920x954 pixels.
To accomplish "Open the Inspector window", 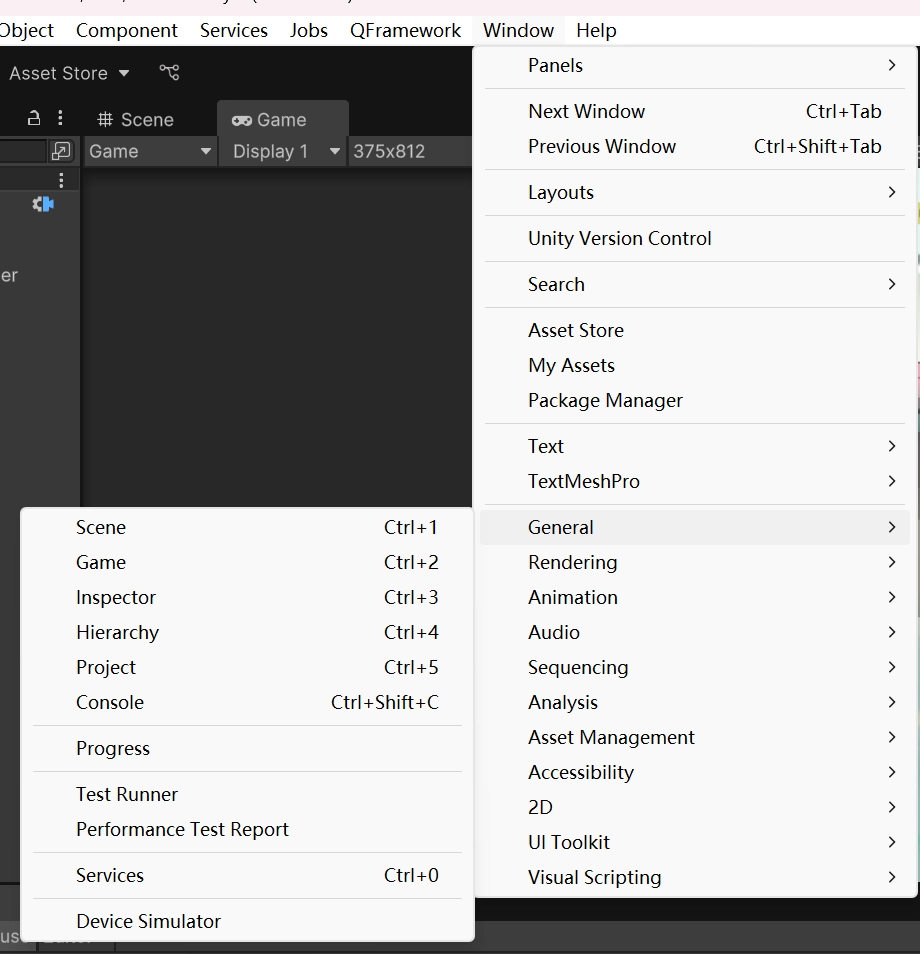I will pyautogui.click(x=247, y=597).
